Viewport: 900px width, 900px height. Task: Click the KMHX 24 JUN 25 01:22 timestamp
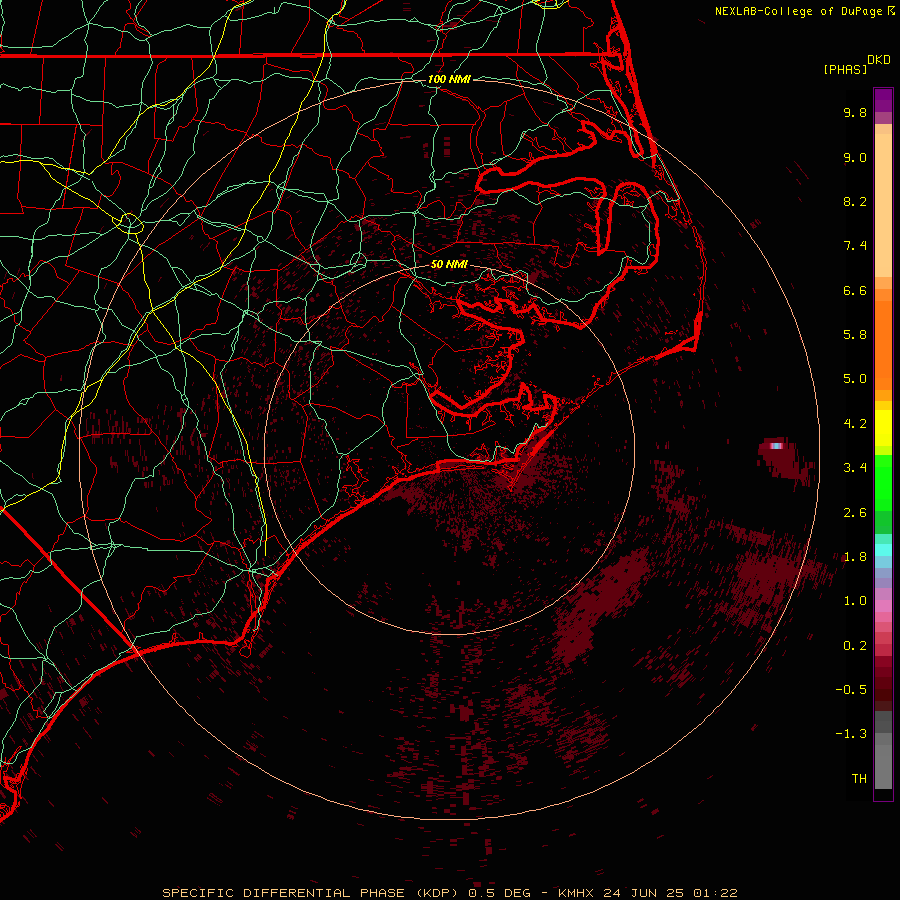pyautogui.click(x=648, y=893)
